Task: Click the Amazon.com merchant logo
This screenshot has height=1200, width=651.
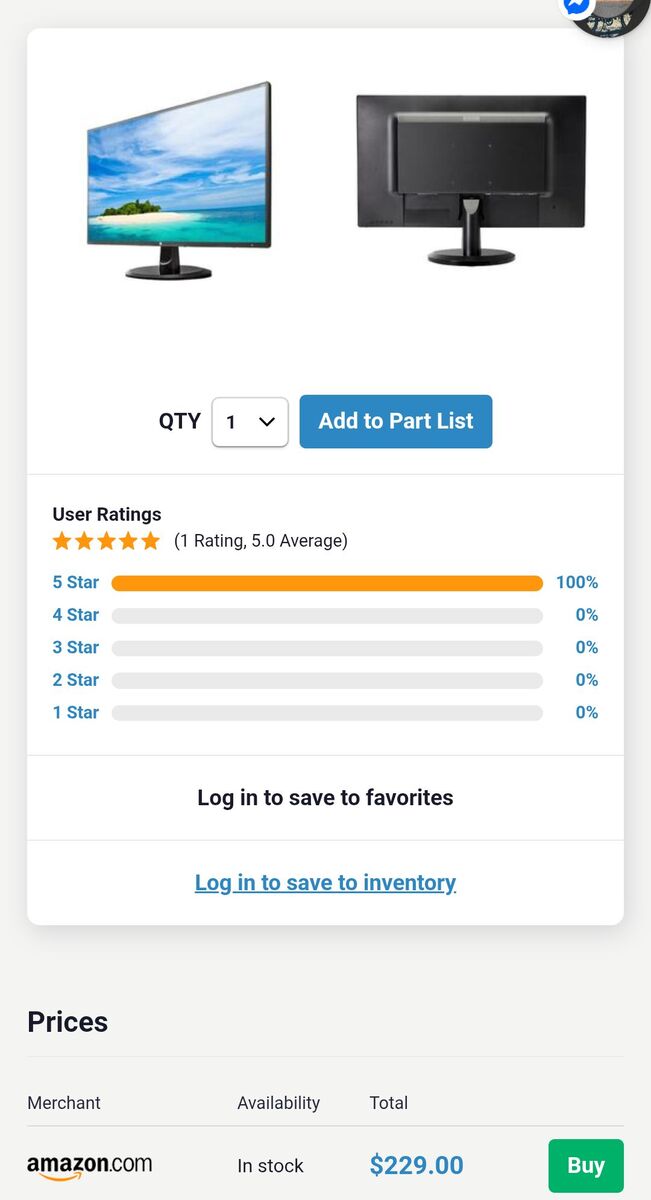Action: (90, 1165)
